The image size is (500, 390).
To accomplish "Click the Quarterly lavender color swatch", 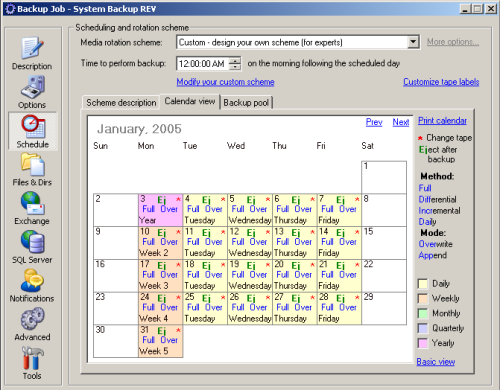I will click(x=423, y=328).
